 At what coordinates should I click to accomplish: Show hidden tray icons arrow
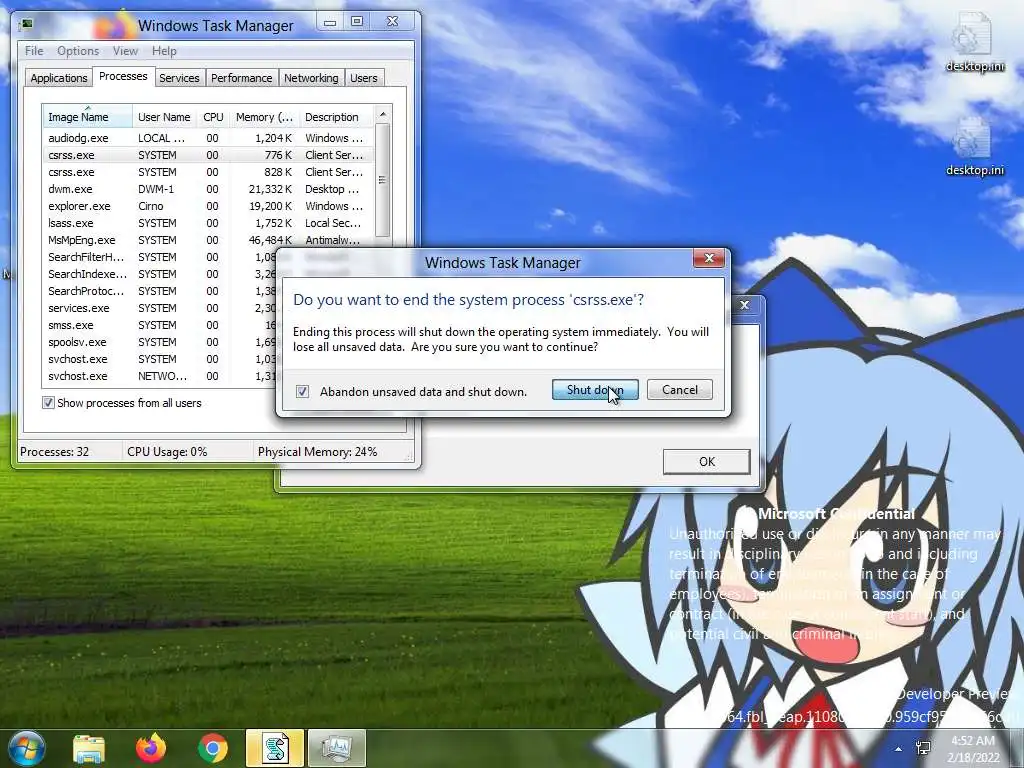coord(899,749)
